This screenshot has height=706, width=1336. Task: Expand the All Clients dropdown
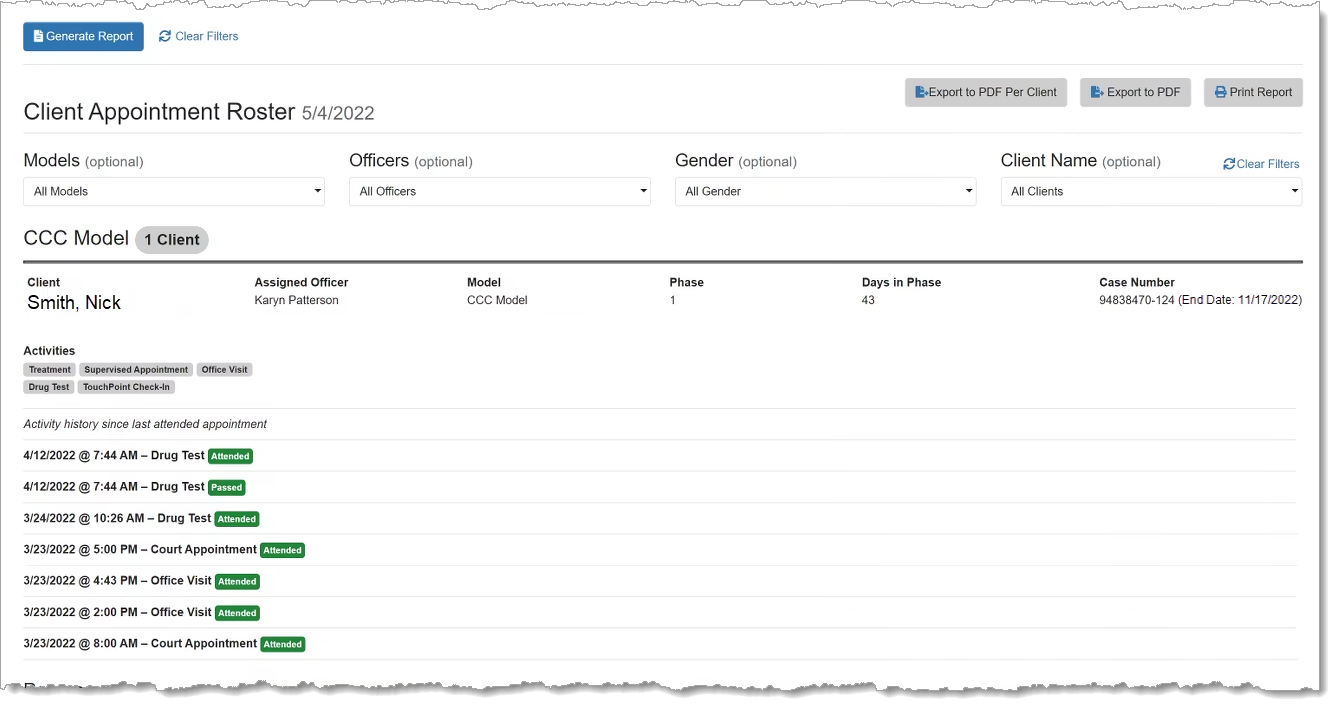point(1151,191)
